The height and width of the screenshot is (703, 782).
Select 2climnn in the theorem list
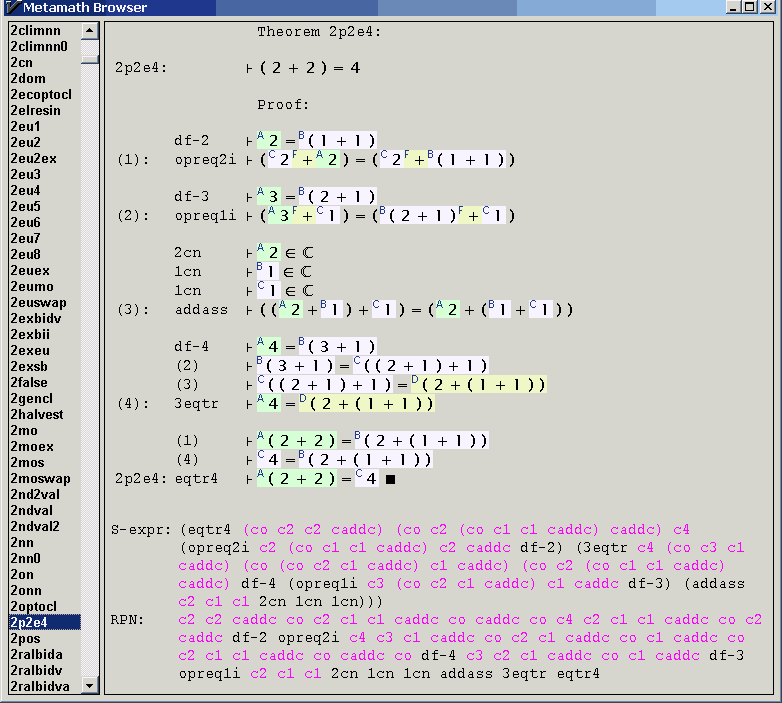[x=35, y=31]
